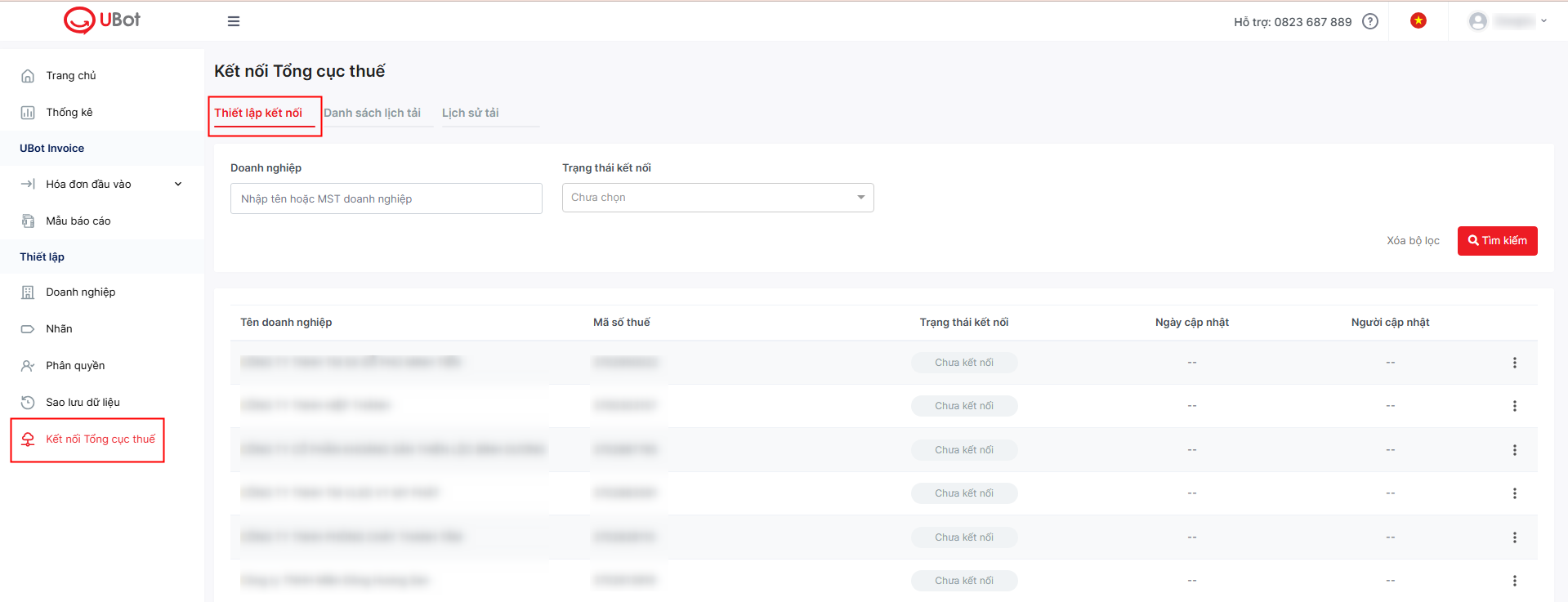This screenshot has width=1568, height=602.
Task: Toggle the hamburger sidebar menu
Action: (x=234, y=21)
